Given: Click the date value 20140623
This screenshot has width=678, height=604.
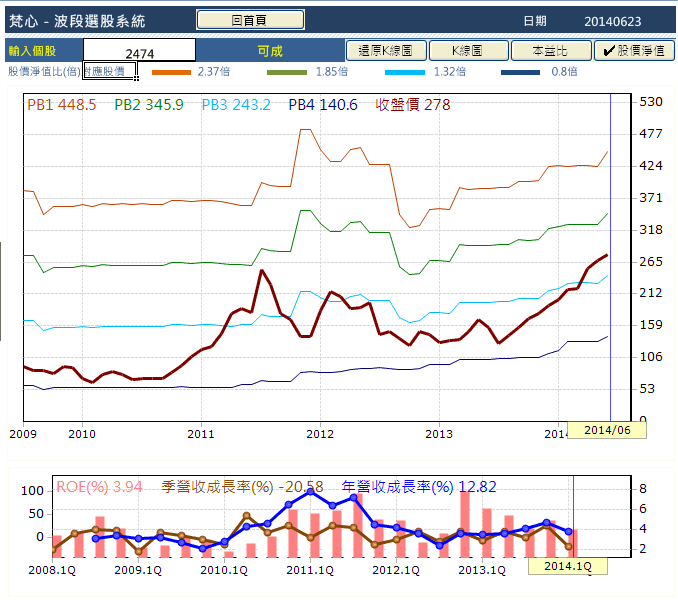Looking at the screenshot, I should click(613, 20).
